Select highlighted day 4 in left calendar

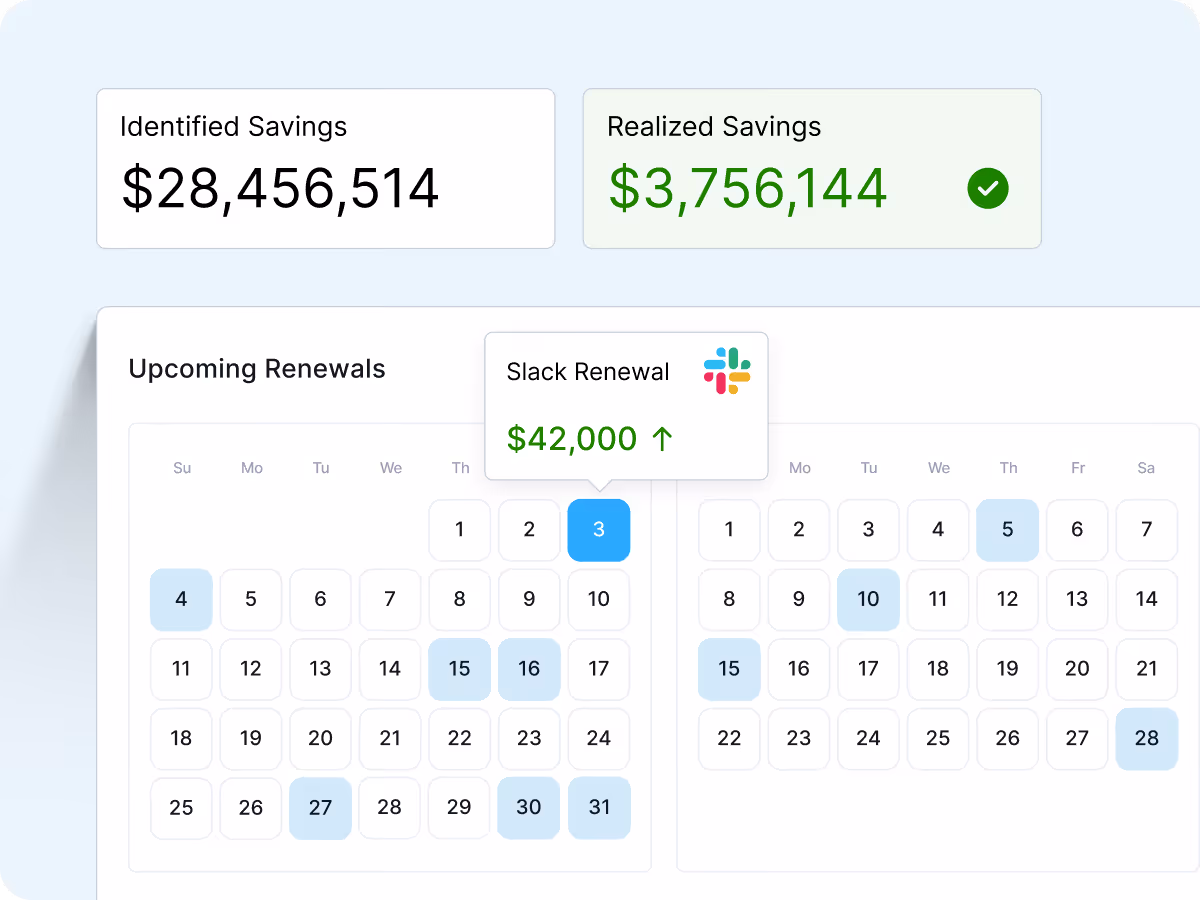(x=181, y=600)
